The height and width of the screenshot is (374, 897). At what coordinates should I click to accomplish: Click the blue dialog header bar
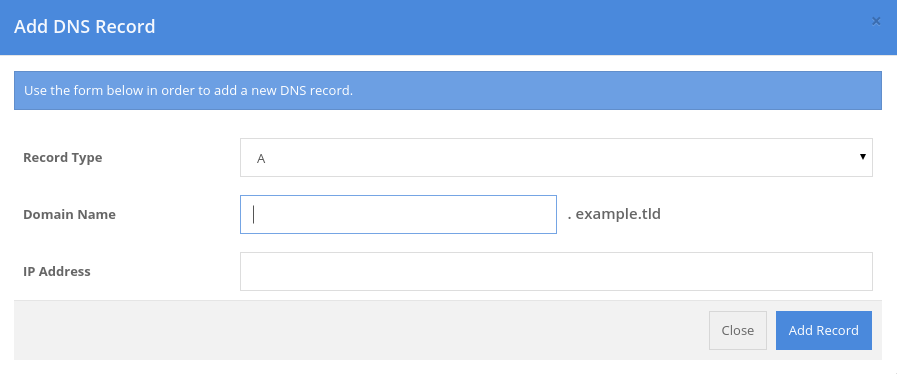(x=448, y=27)
